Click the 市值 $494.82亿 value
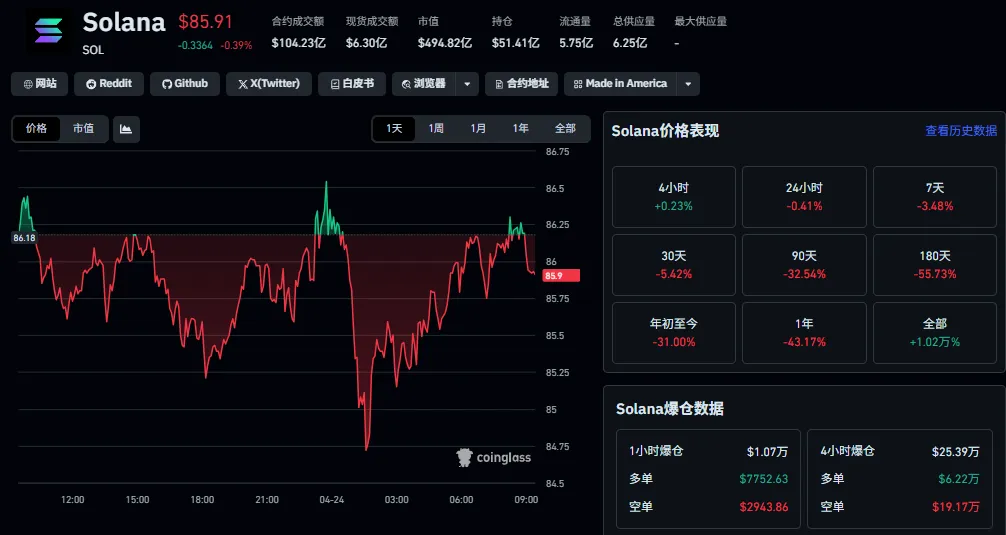Viewport: 1006px width, 535px height. click(445, 43)
